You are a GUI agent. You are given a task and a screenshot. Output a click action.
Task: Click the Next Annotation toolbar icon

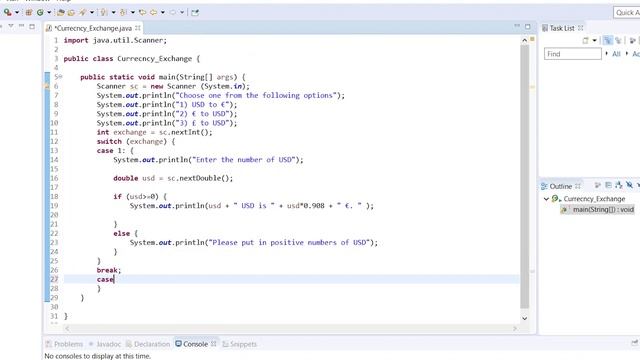(104, 12)
